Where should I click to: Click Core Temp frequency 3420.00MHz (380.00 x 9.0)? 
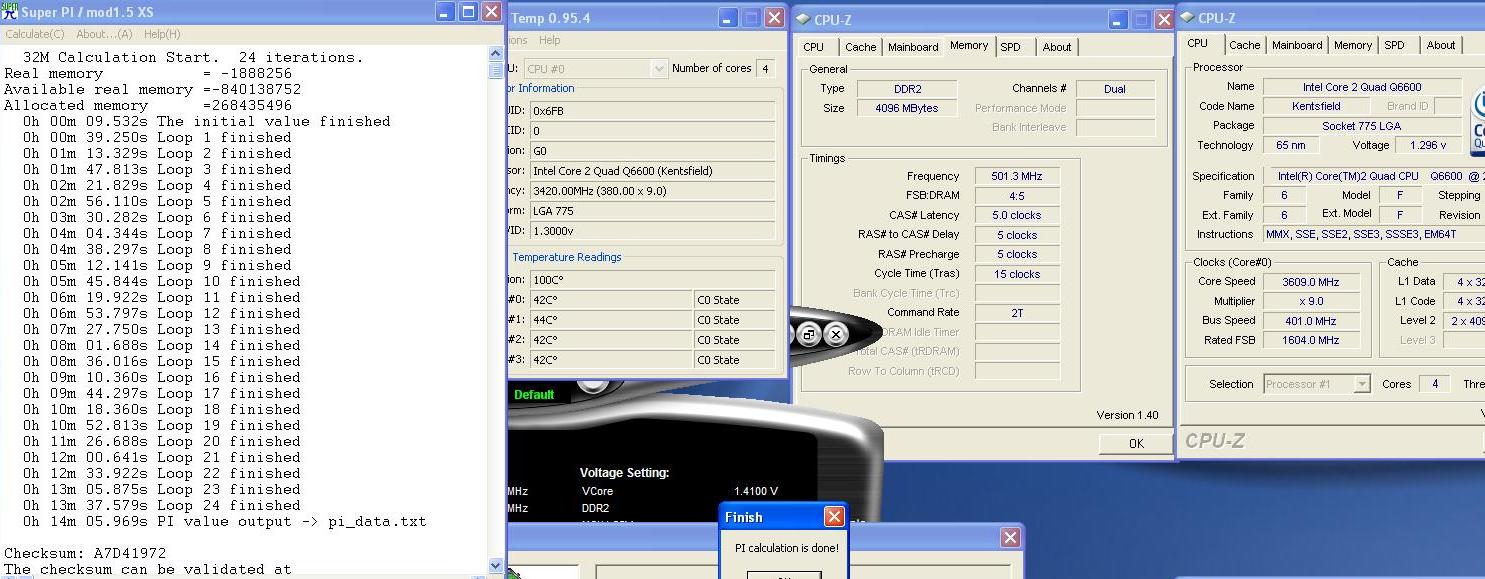pos(653,191)
